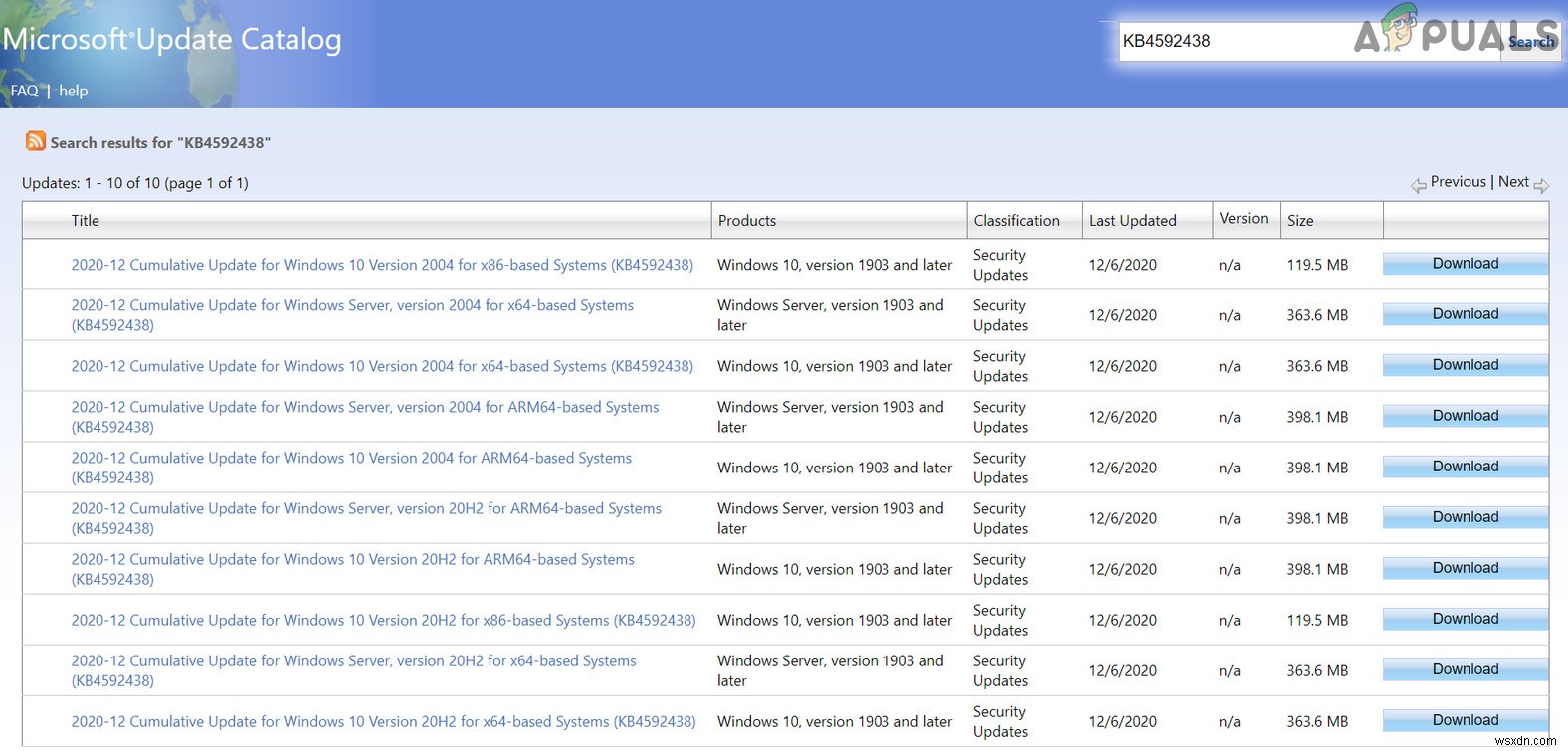Image resolution: width=1568 pixels, height=751 pixels.
Task: Sort results by Title column
Action: (86, 221)
